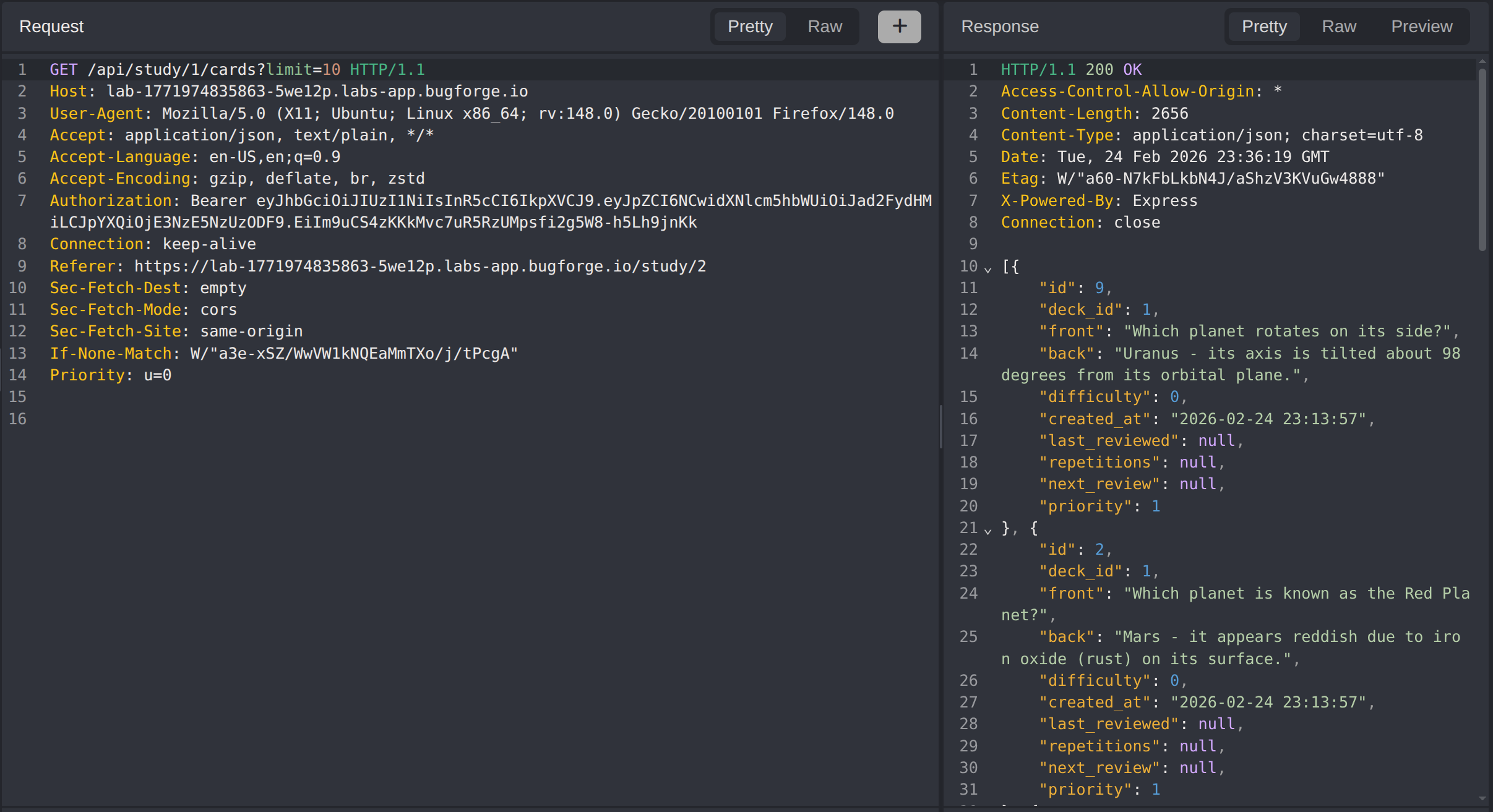The height and width of the screenshot is (812, 1493).
Task: Select the Response Pretty tab
Action: coord(1264,27)
